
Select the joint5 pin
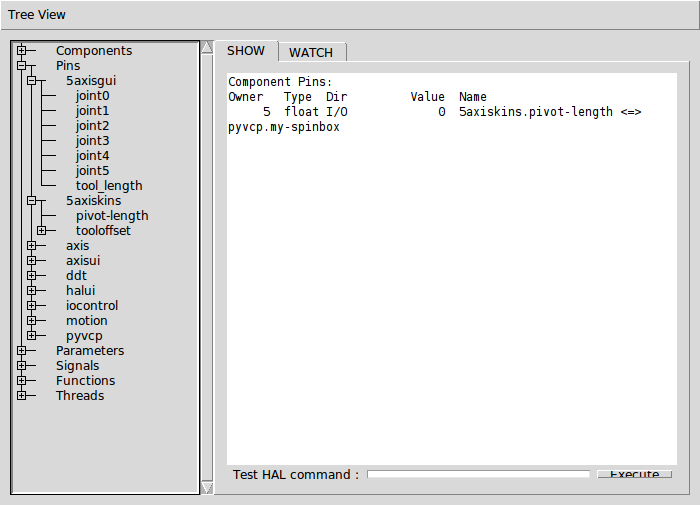coord(92,171)
